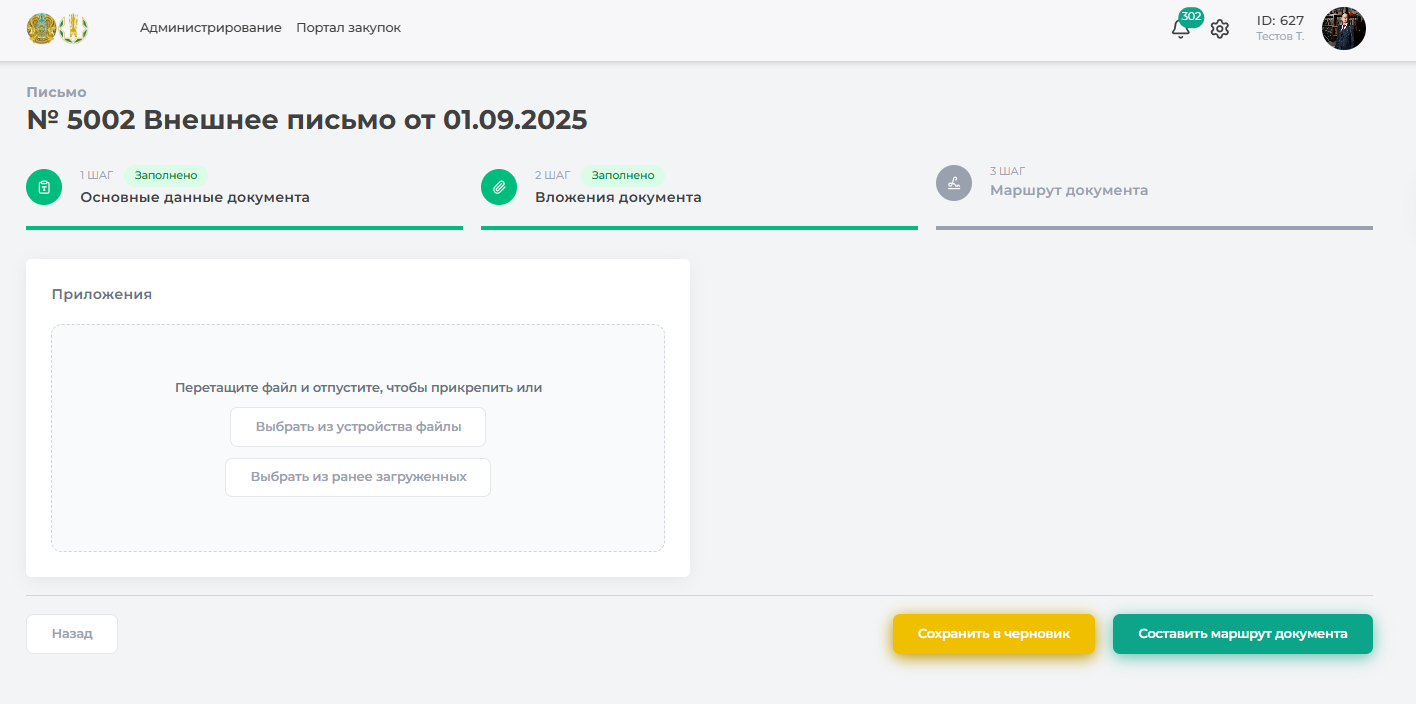The width and height of the screenshot is (1416, 704).
Task: Click the 302 notification count badge
Action: tap(1191, 16)
